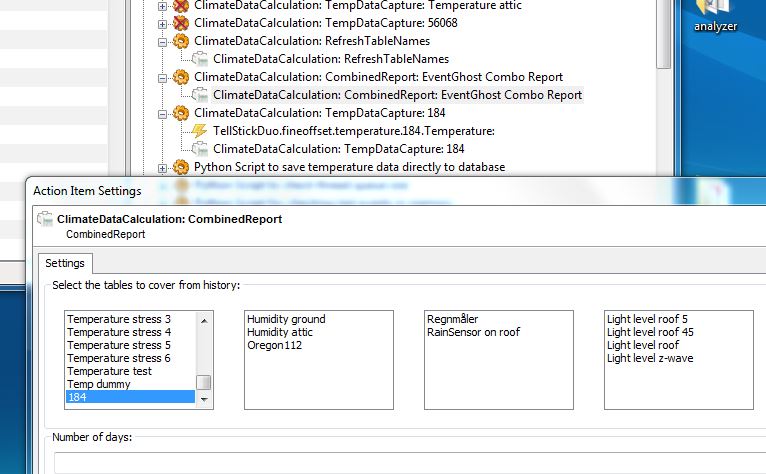Click the action icon of child RefreshTableNames item
The image size is (766, 474).
(x=199, y=59)
